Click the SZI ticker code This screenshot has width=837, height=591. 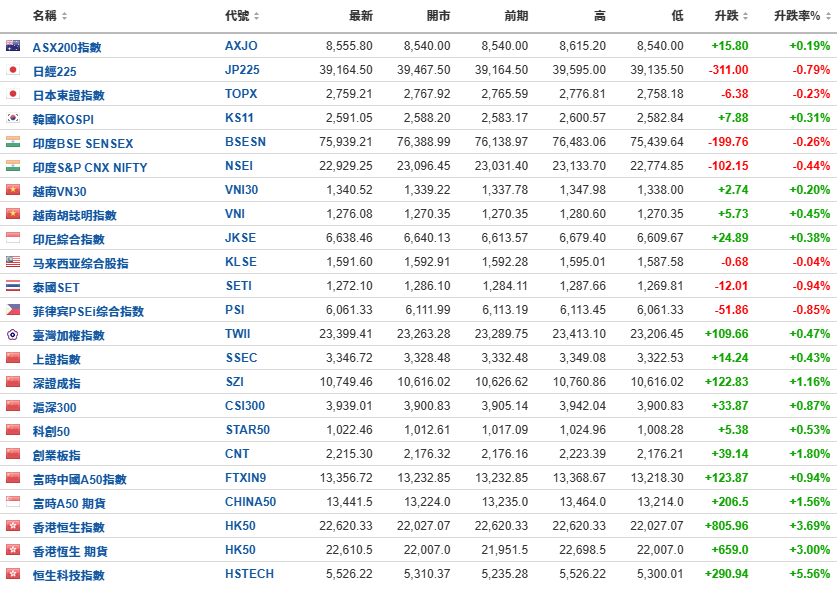(234, 382)
